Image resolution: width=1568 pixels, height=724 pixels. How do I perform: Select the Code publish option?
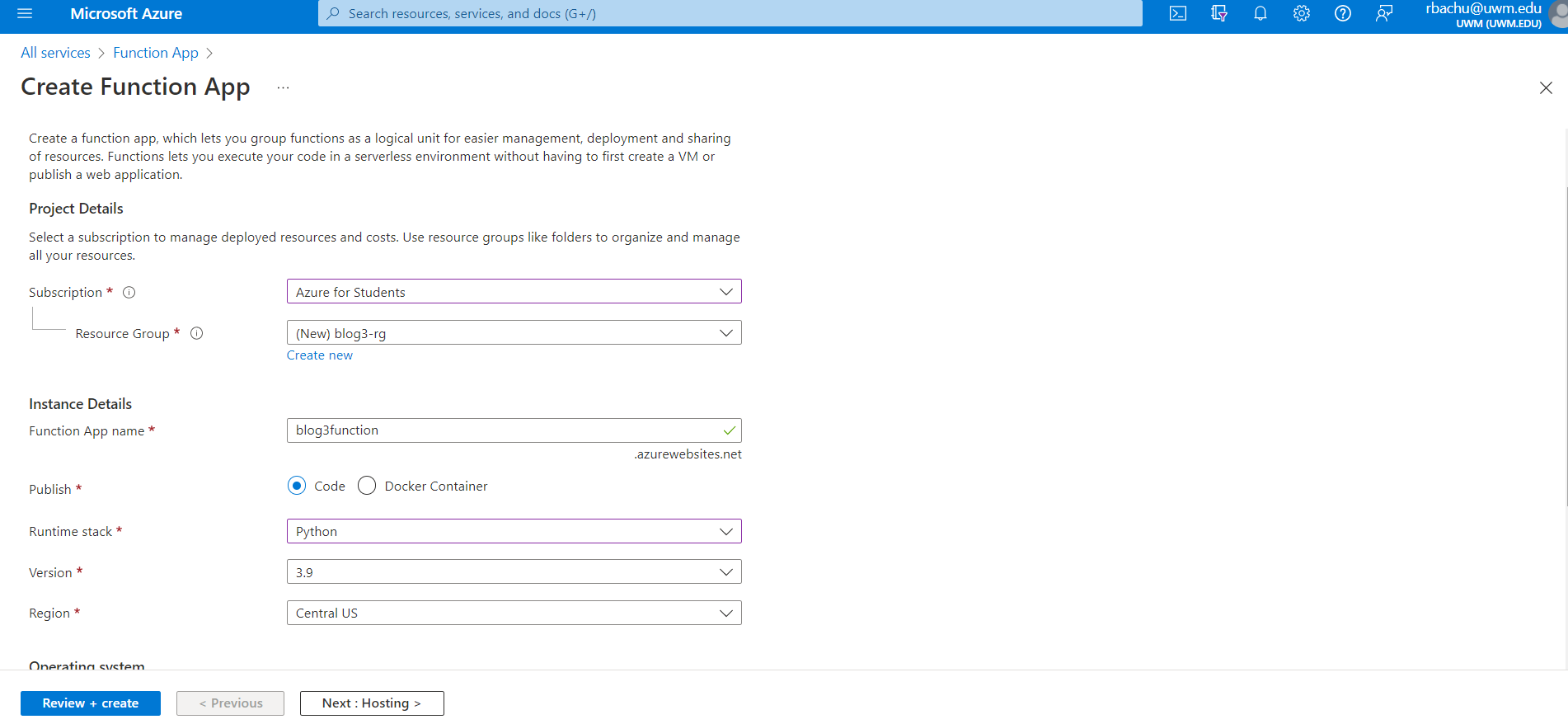297,486
